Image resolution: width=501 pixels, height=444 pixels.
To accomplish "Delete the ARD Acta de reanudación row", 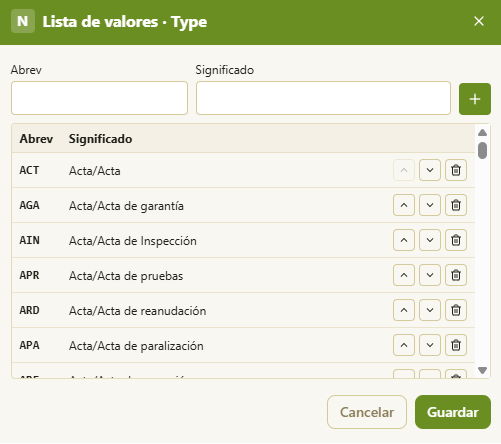I will coord(456,310).
